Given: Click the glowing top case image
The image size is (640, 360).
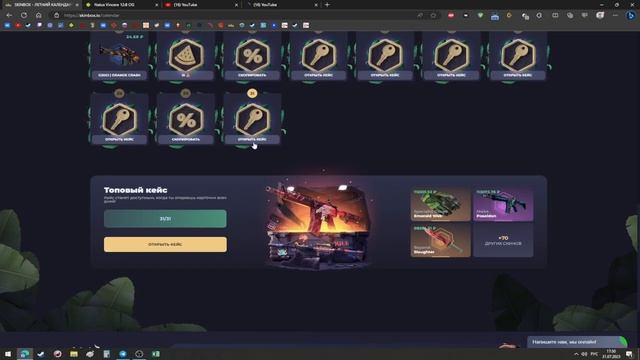Looking at the screenshot, I should coord(318,227).
